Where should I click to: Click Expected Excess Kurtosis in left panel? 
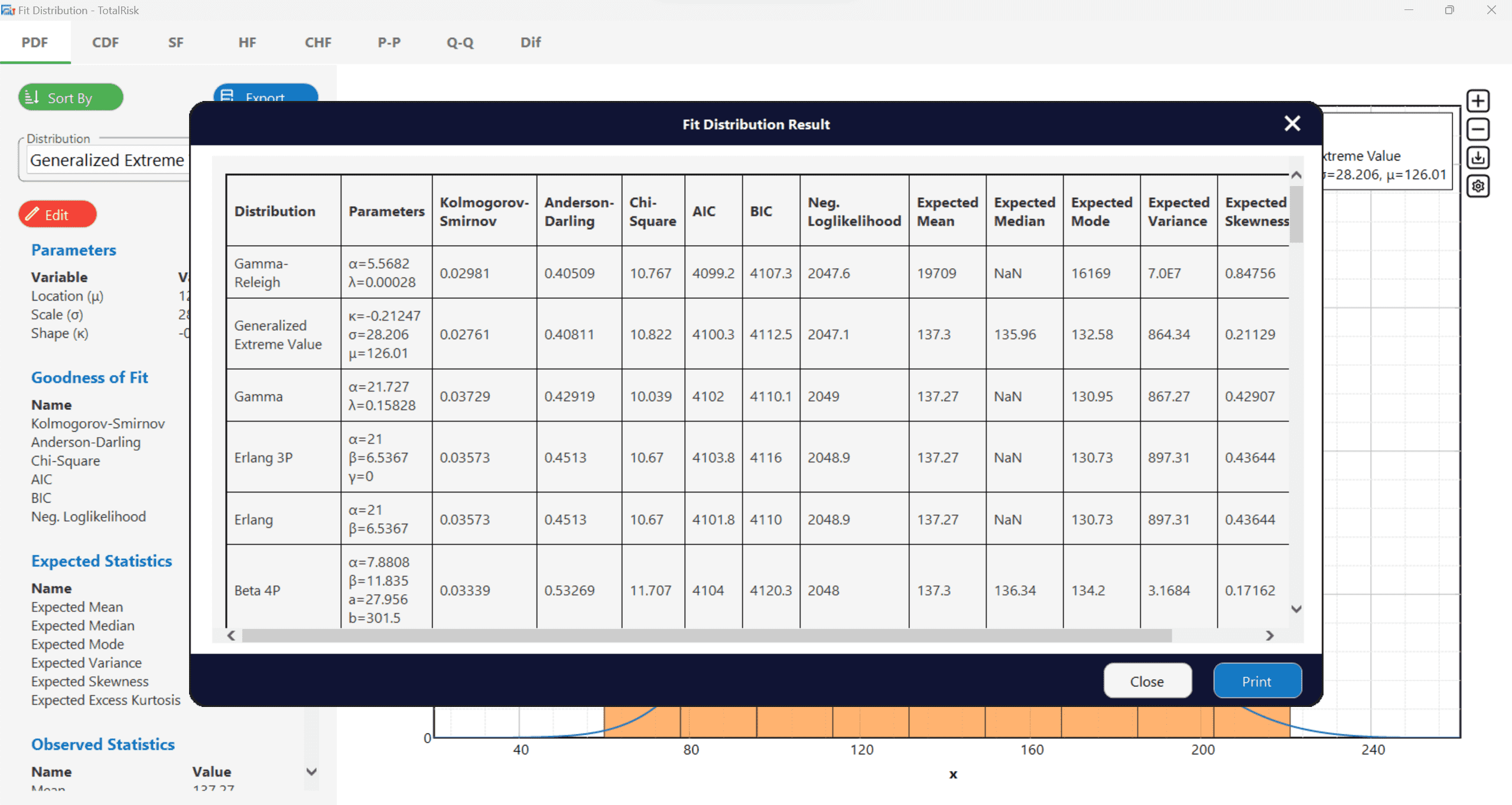click(106, 700)
